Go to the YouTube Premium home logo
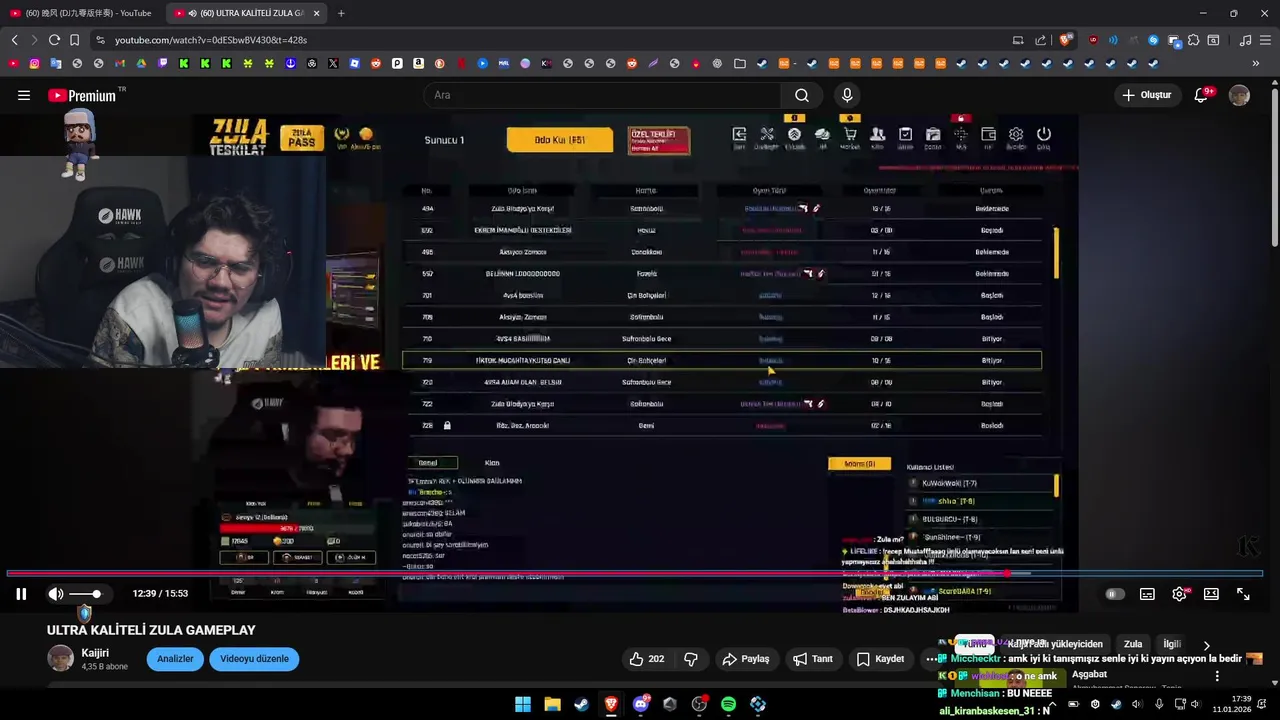 click(x=82, y=96)
